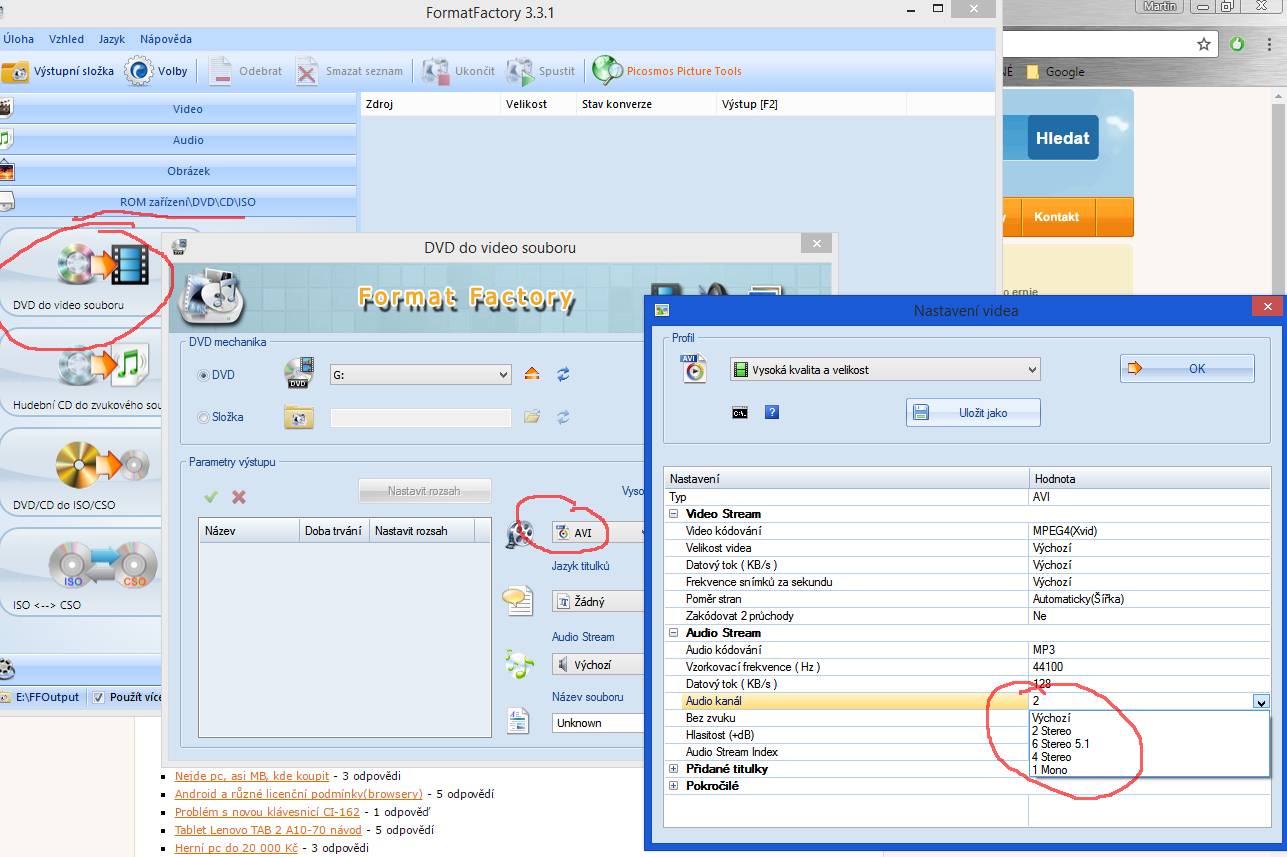This screenshot has height=857, width=1287.
Task: Click the OK button in Nastavení videa
Action: click(1187, 368)
